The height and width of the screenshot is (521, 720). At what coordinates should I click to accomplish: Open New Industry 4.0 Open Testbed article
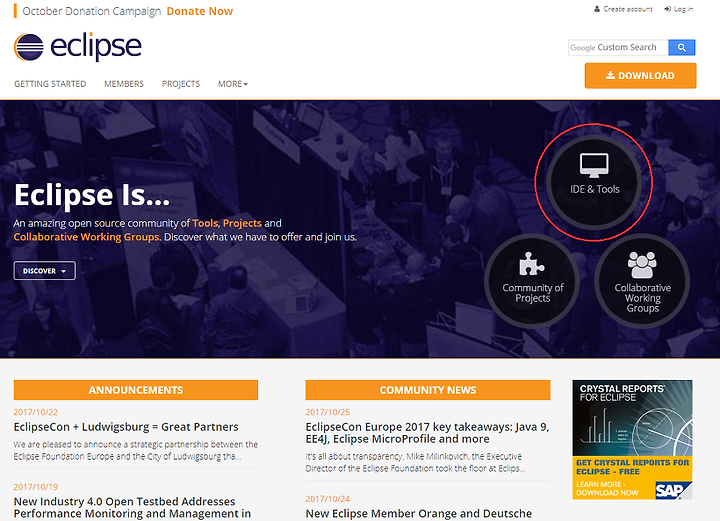tap(132, 508)
